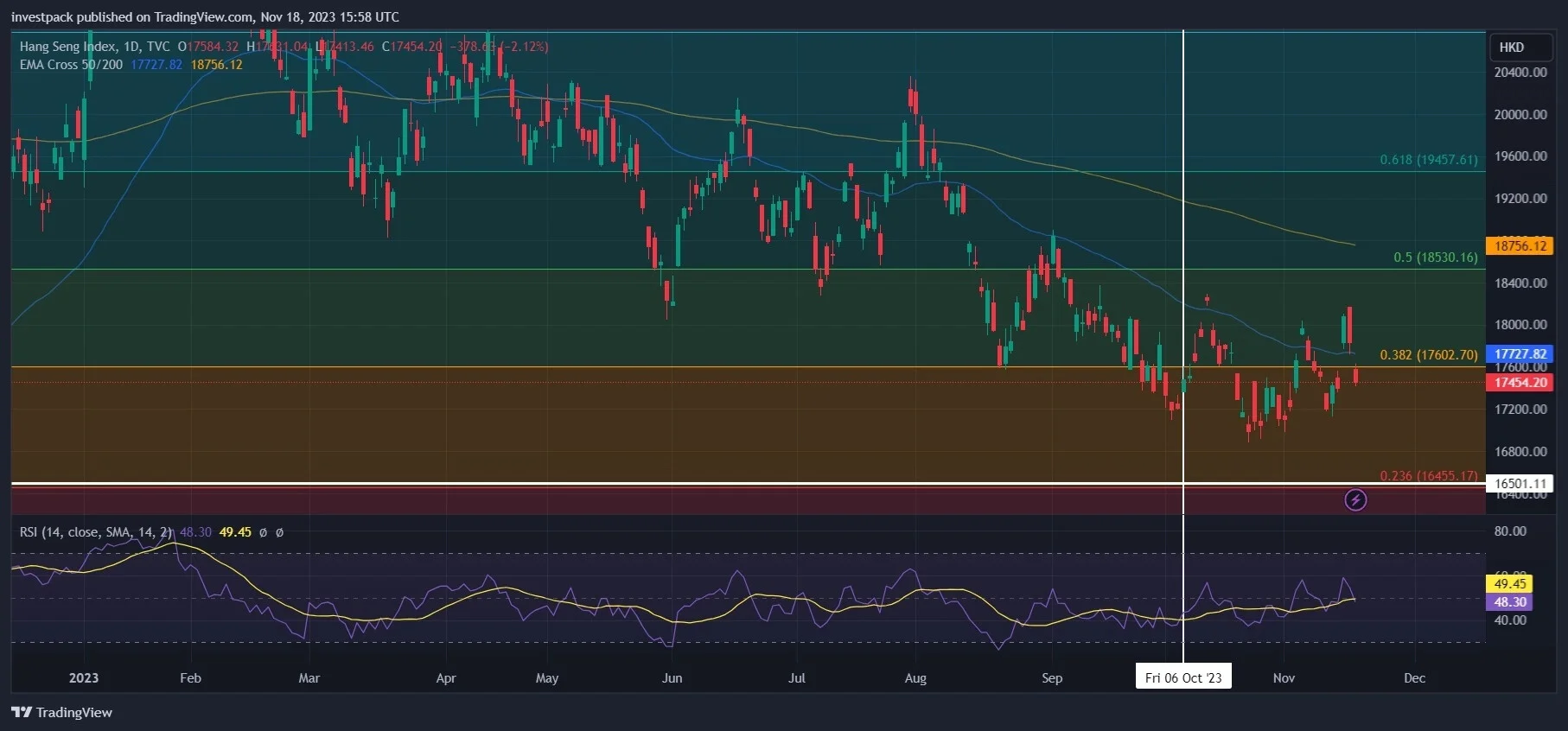Click the Fri 06 Oct '23 date label

point(1183,677)
